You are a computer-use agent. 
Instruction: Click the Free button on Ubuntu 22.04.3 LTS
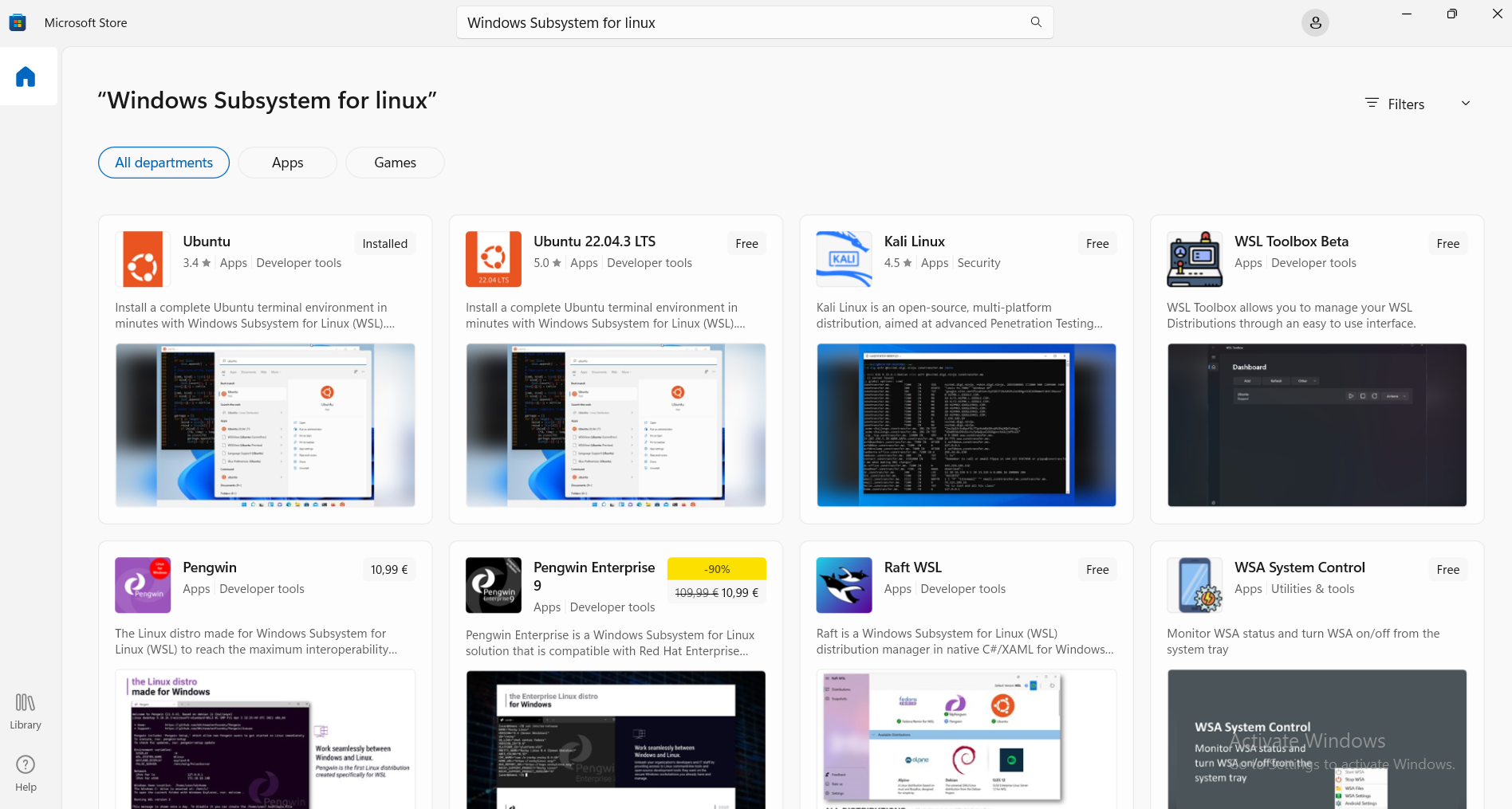(747, 244)
